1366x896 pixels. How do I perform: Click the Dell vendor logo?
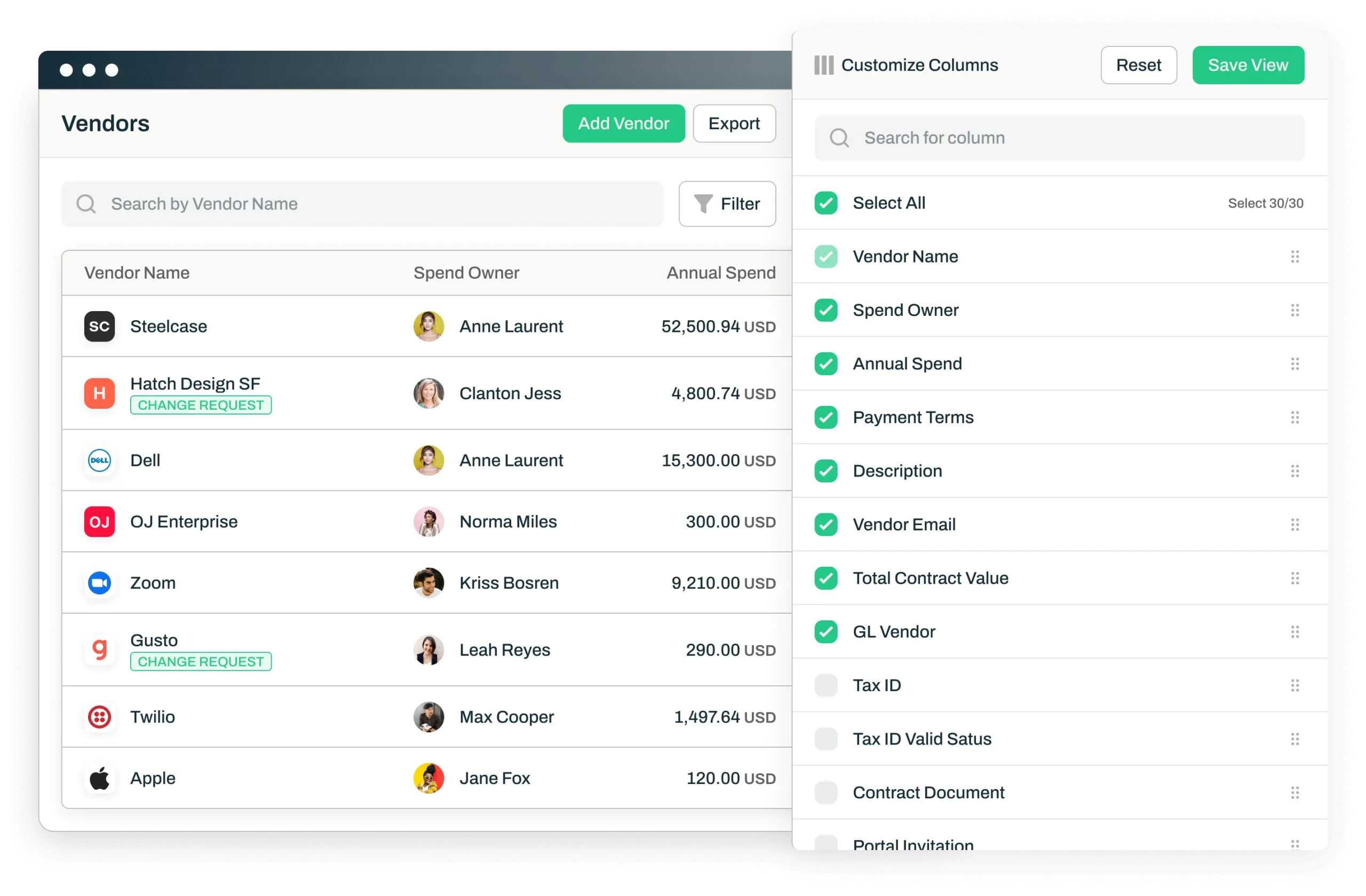[x=99, y=461]
